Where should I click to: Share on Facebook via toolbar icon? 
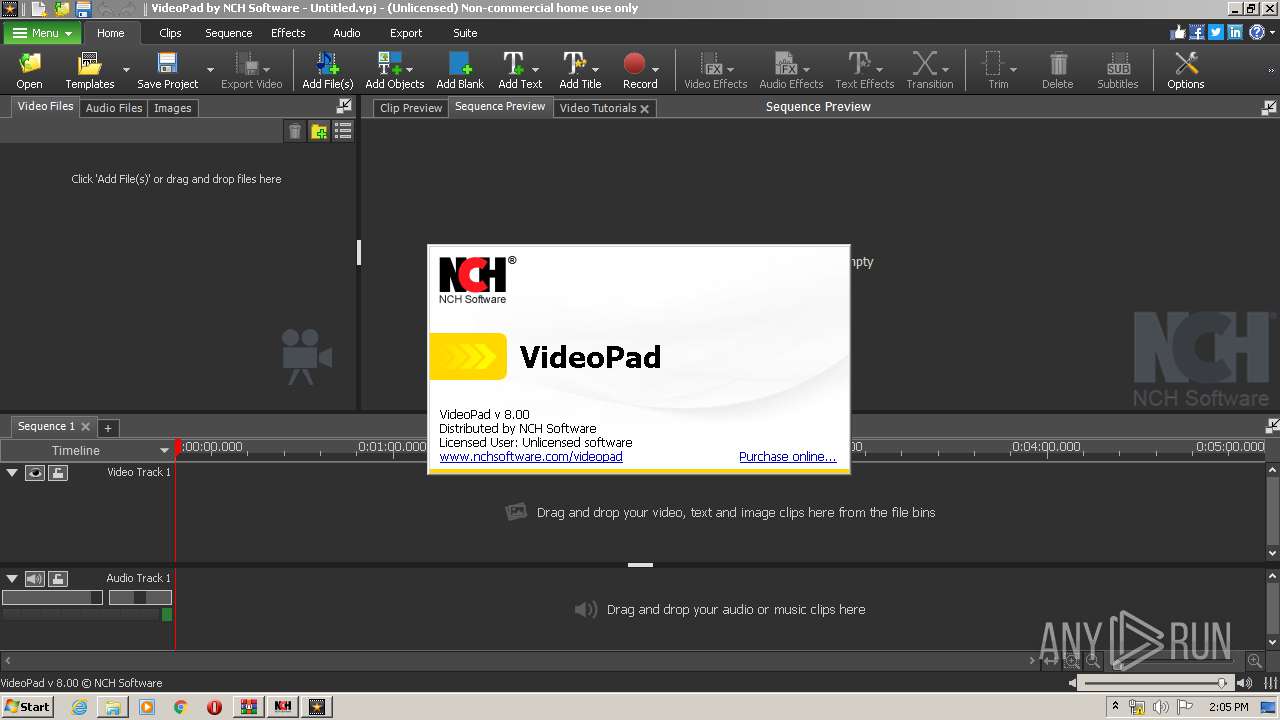pyautogui.click(x=1196, y=32)
